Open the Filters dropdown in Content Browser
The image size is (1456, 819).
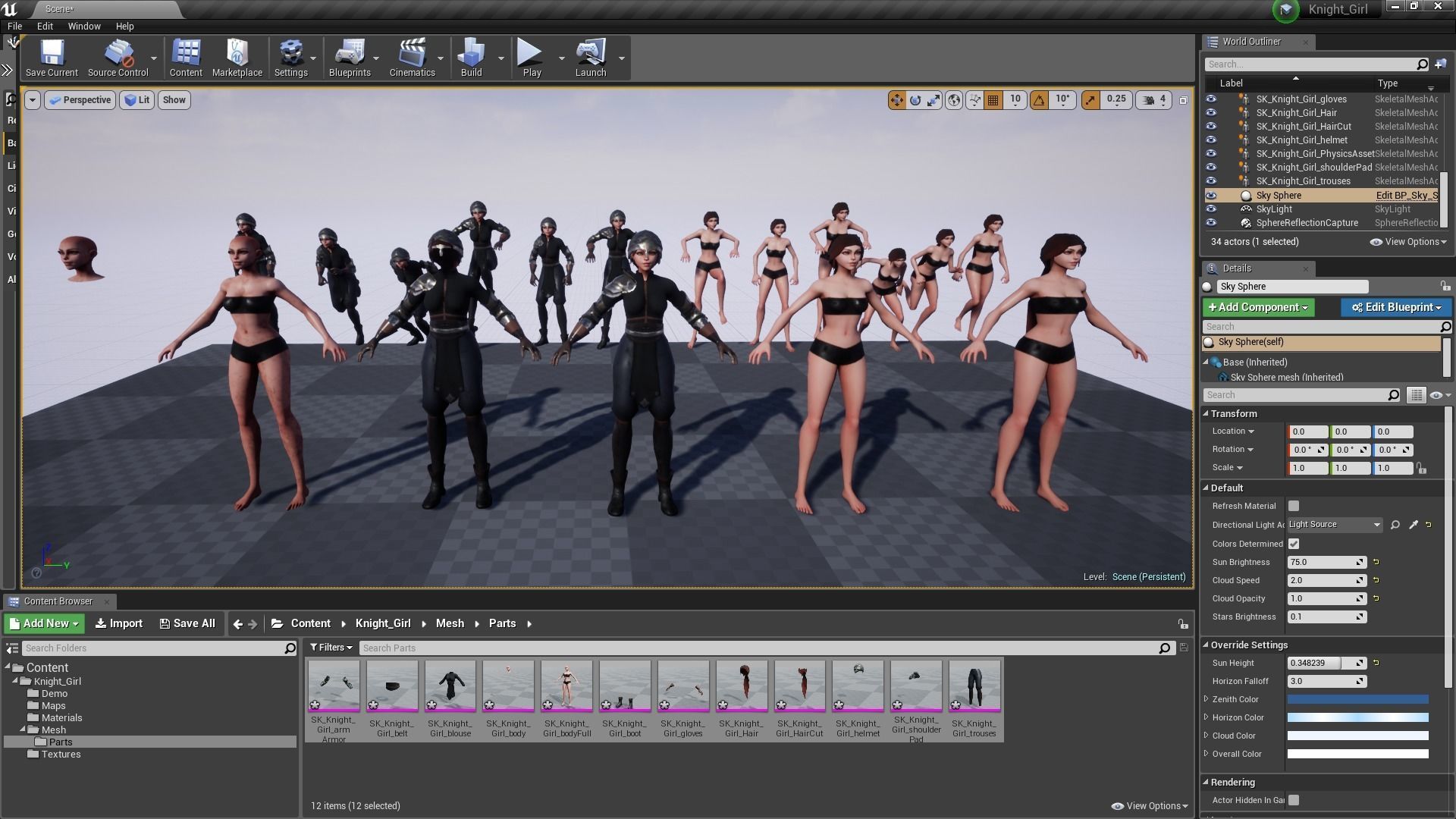(x=331, y=648)
